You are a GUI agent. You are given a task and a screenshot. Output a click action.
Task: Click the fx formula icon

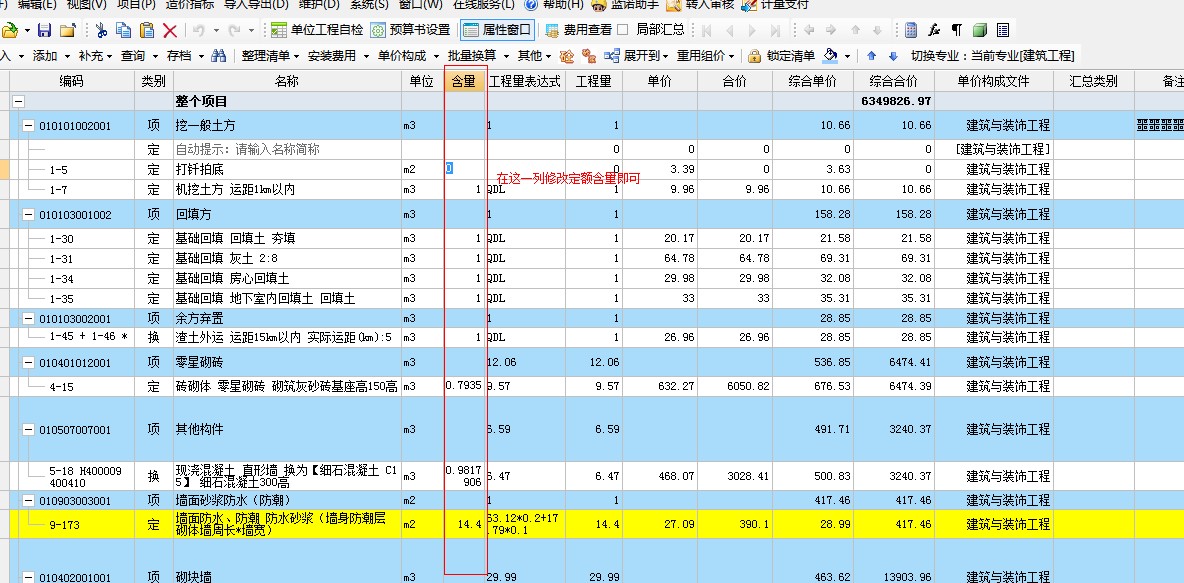click(x=934, y=30)
